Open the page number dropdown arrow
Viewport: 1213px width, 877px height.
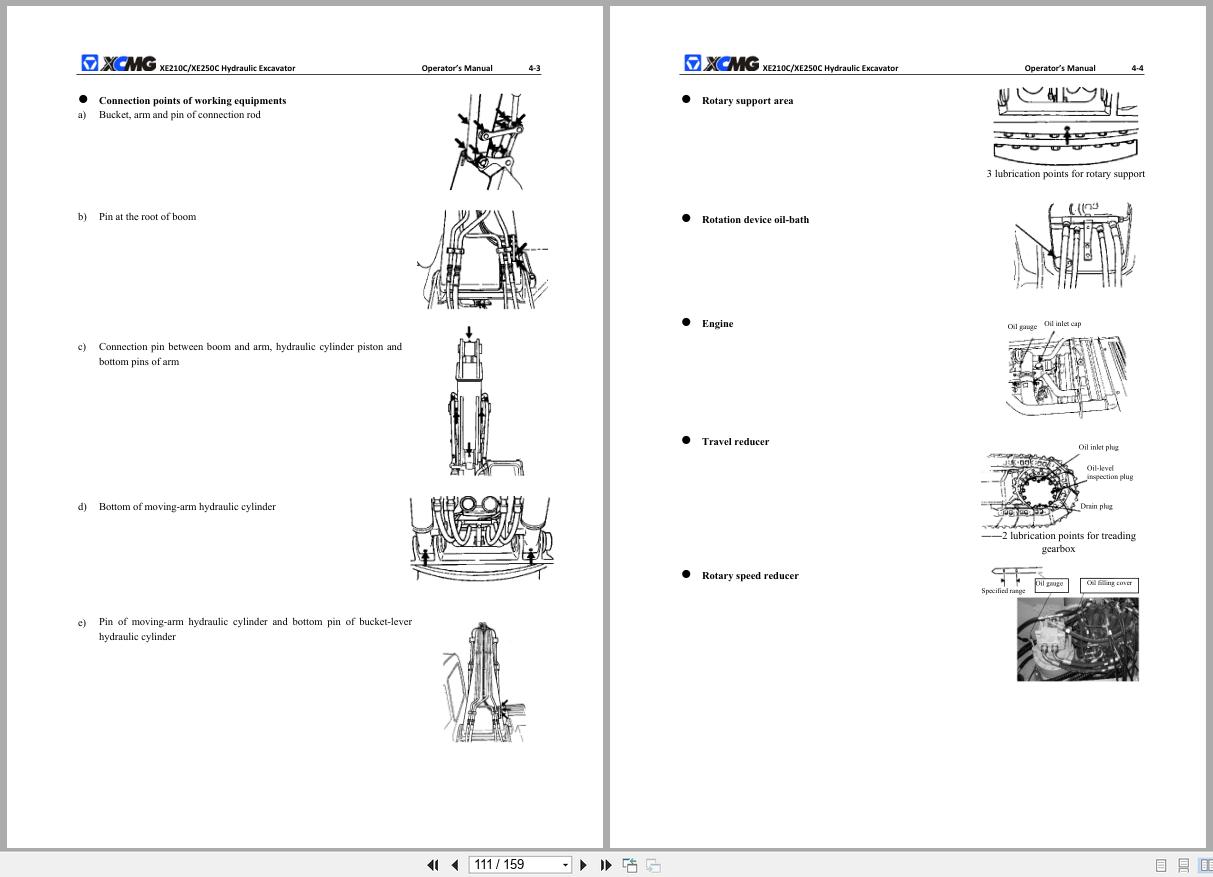[x=565, y=865]
